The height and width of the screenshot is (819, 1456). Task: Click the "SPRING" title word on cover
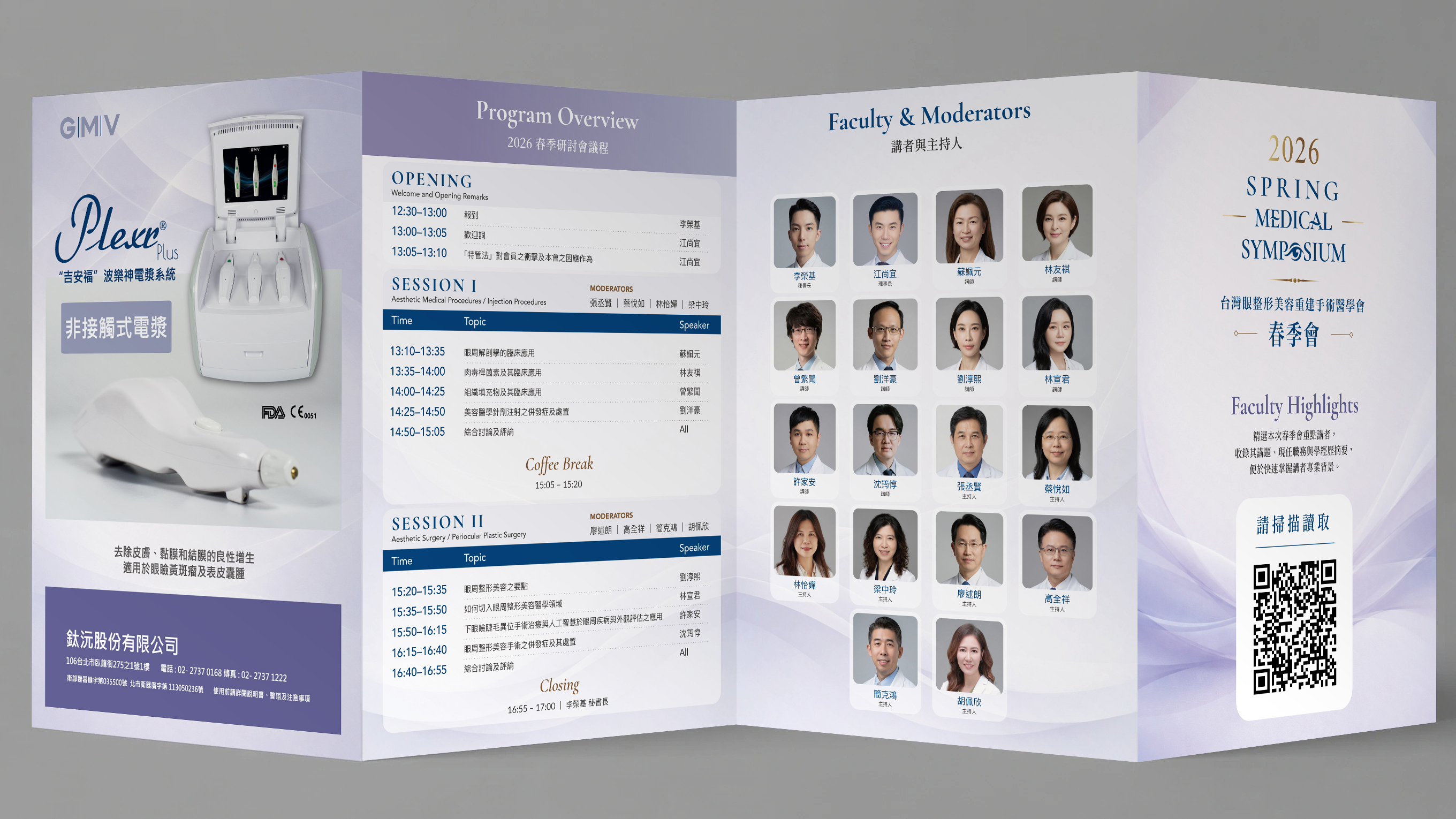tap(1292, 189)
